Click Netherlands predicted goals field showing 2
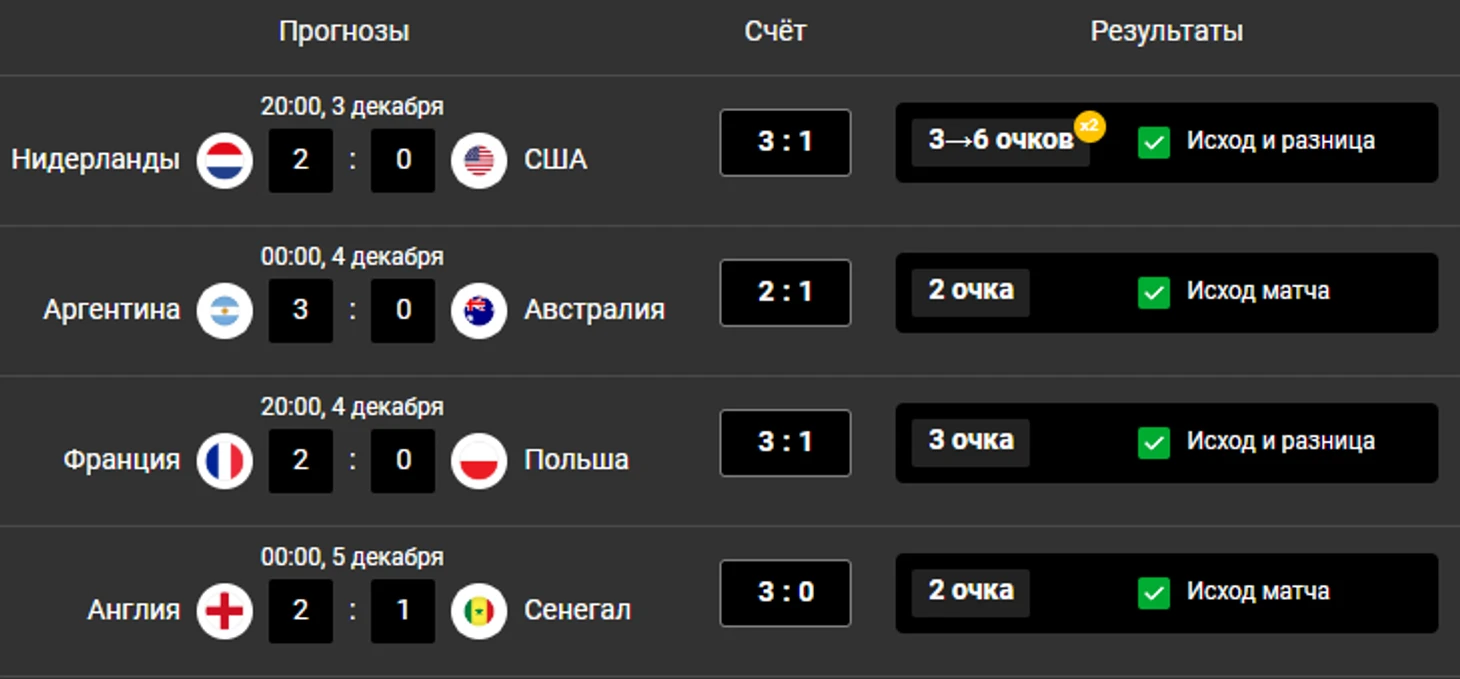Viewport: 1460px width, 679px height. (x=301, y=160)
